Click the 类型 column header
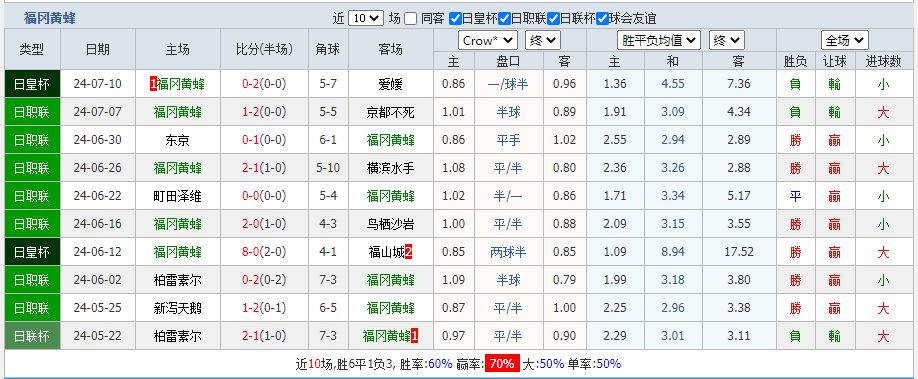This screenshot has height=379, width=918. pyautogui.click(x=32, y=49)
